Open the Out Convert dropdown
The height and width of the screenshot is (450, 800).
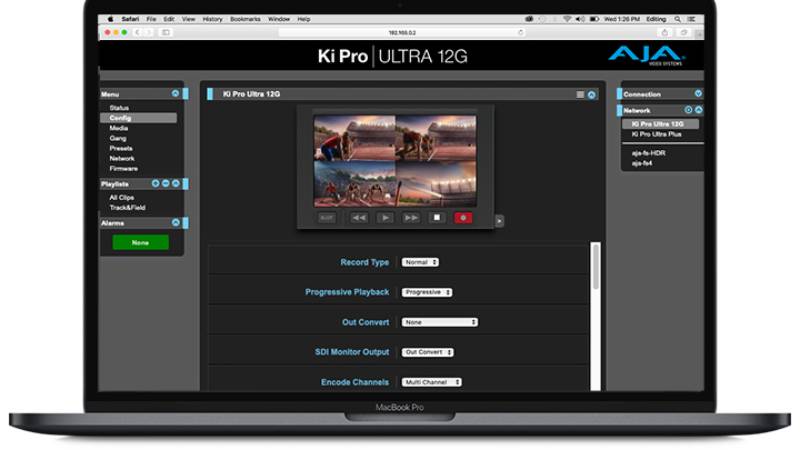point(440,322)
